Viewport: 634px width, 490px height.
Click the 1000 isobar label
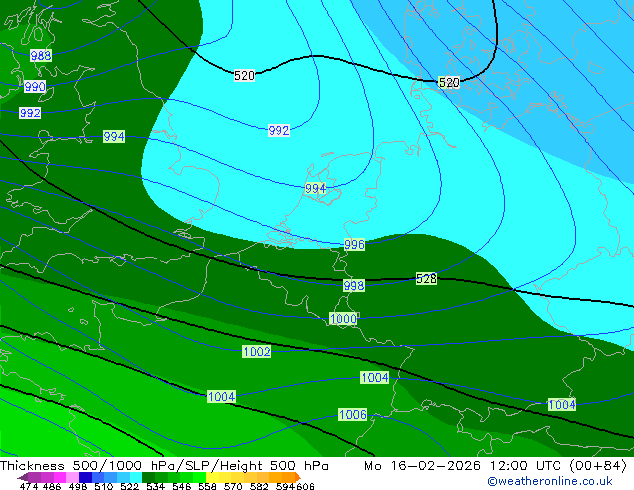[343, 319]
